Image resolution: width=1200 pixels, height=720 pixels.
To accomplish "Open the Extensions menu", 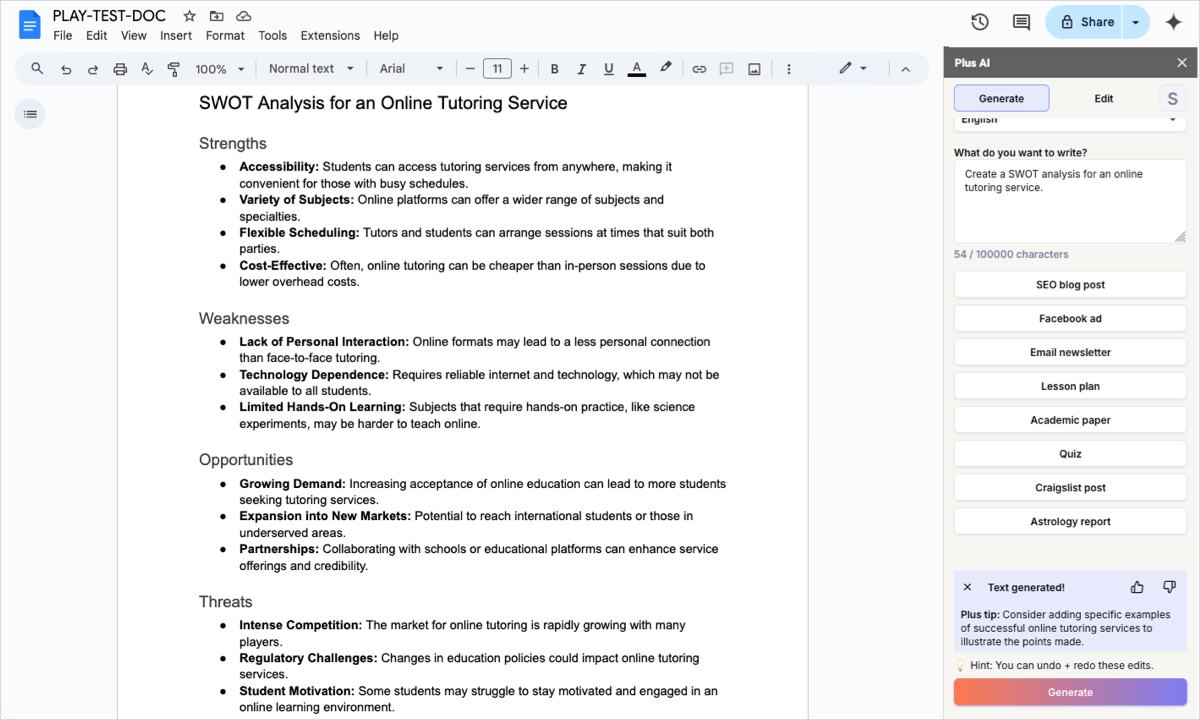I will pos(330,35).
